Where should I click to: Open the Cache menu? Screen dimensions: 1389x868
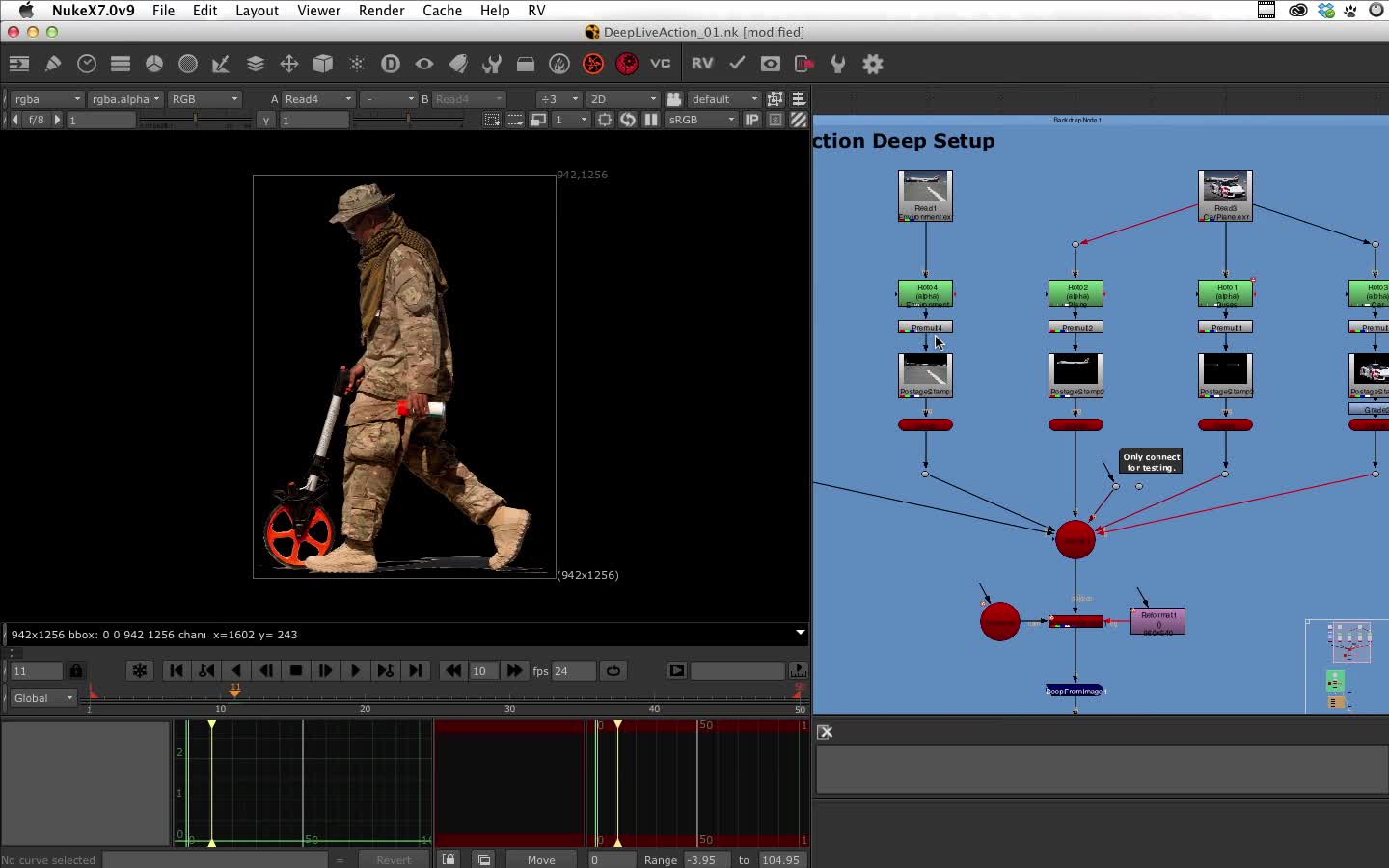point(442,11)
